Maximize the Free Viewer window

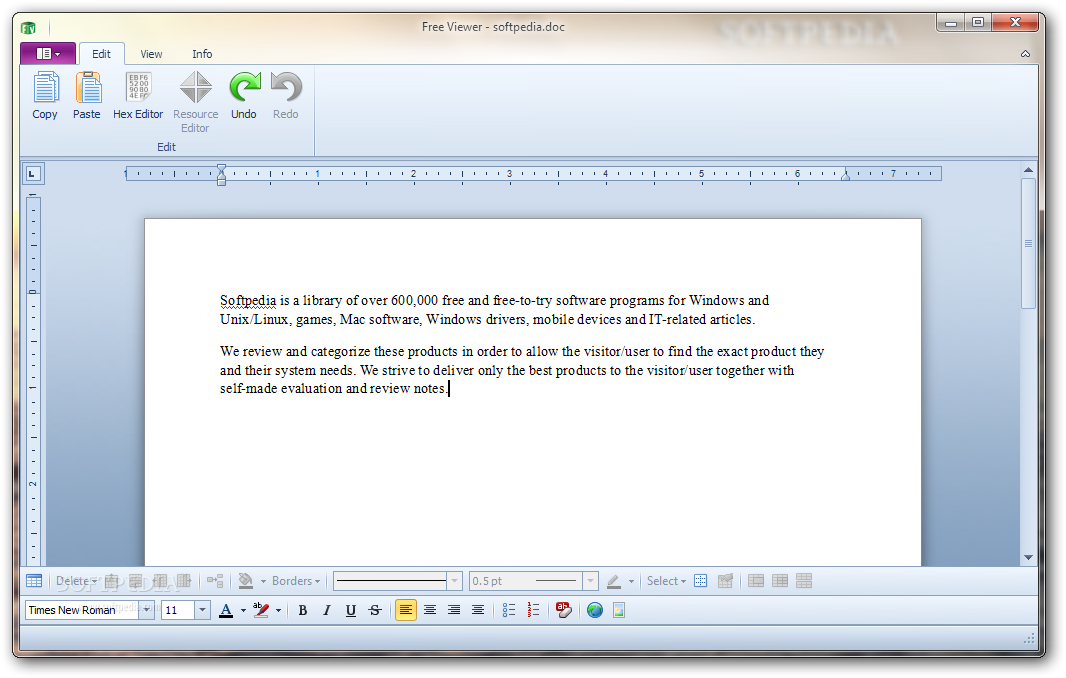[x=978, y=23]
